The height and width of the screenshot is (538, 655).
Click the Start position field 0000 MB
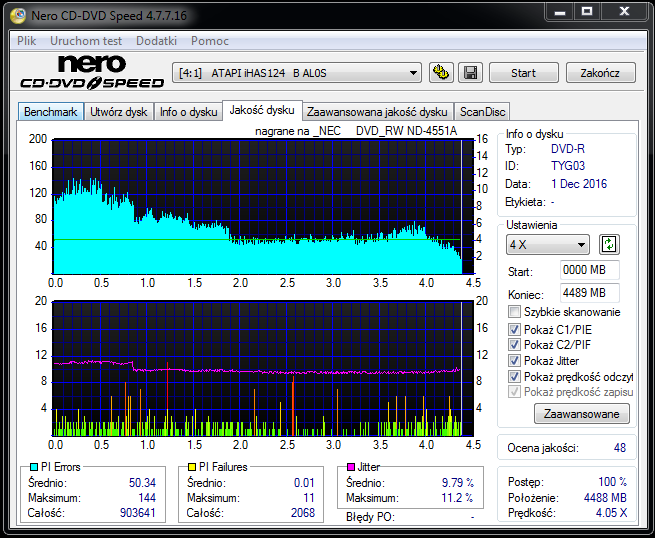point(589,270)
